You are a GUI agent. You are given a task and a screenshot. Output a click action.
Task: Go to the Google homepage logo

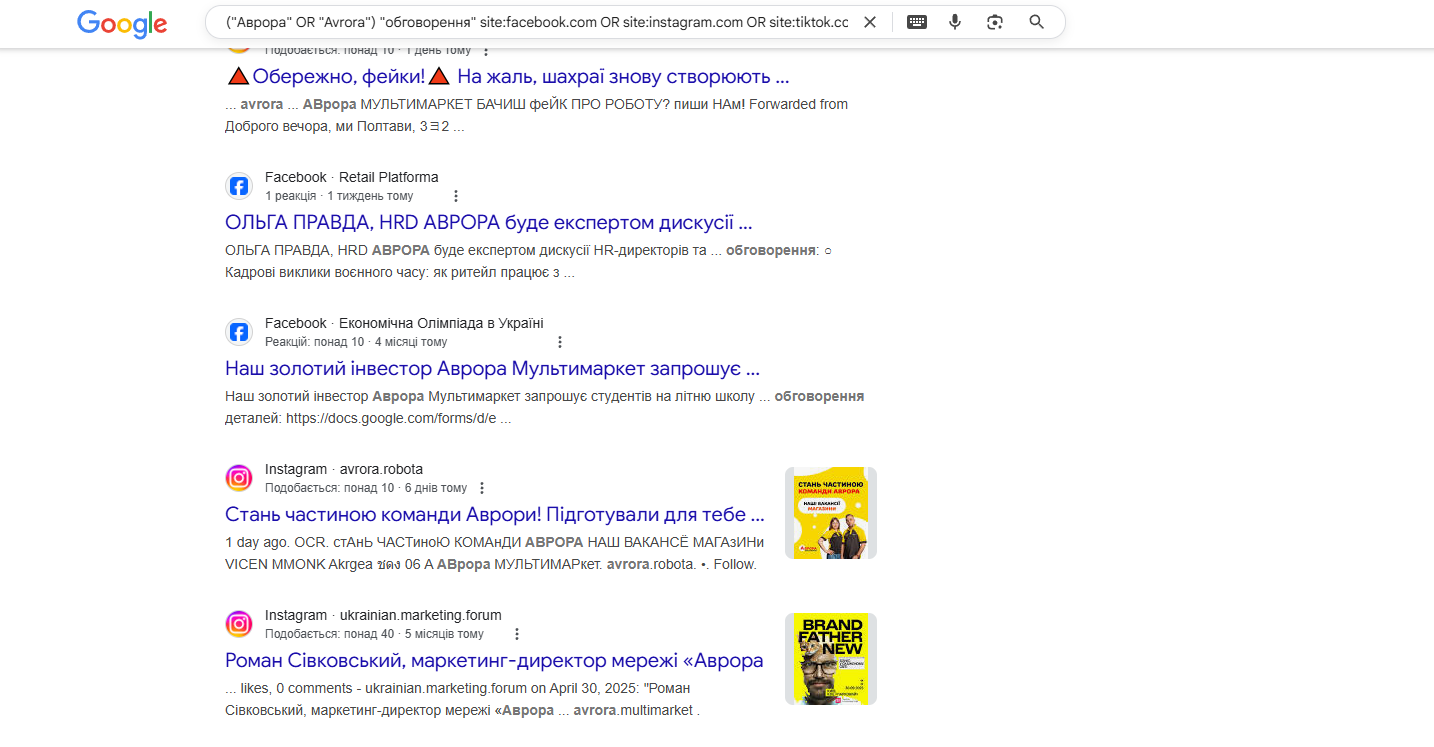[x=122, y=24]
